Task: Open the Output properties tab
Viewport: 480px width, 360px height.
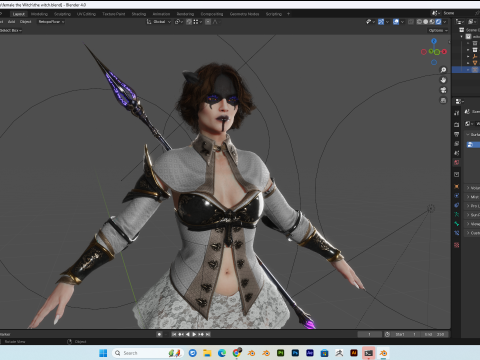Action: pos(457,134)
